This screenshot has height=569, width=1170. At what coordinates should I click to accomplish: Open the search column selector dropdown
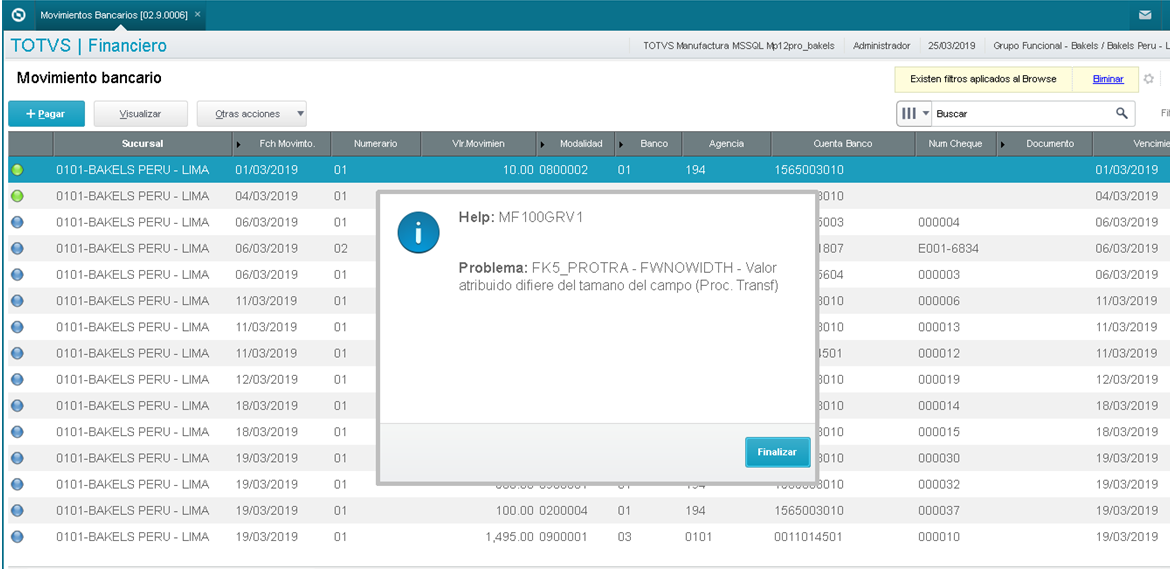coord(914,113)
